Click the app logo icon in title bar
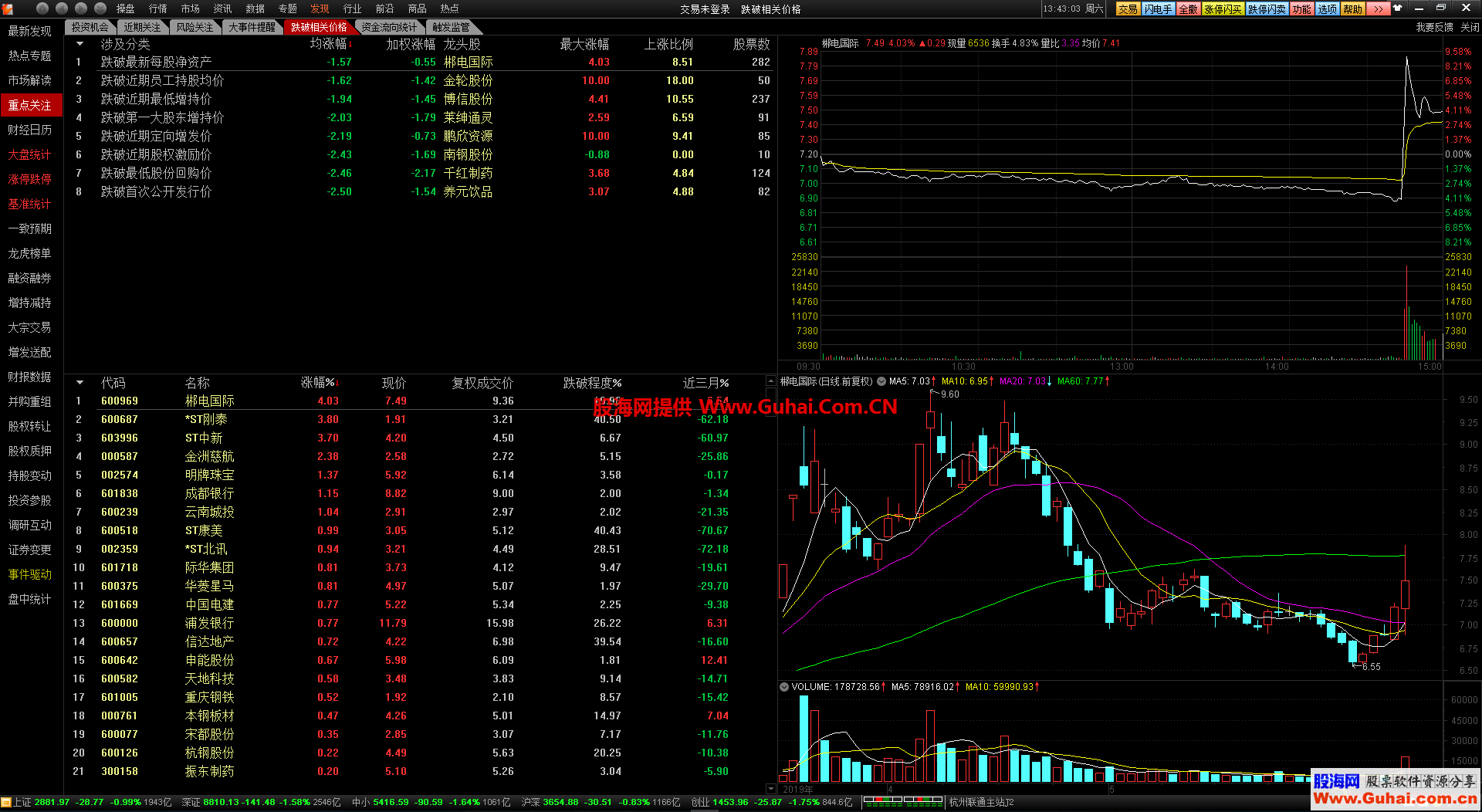Image resolution: width=1482 pixels, height=812 pixels. pos(8,8)
